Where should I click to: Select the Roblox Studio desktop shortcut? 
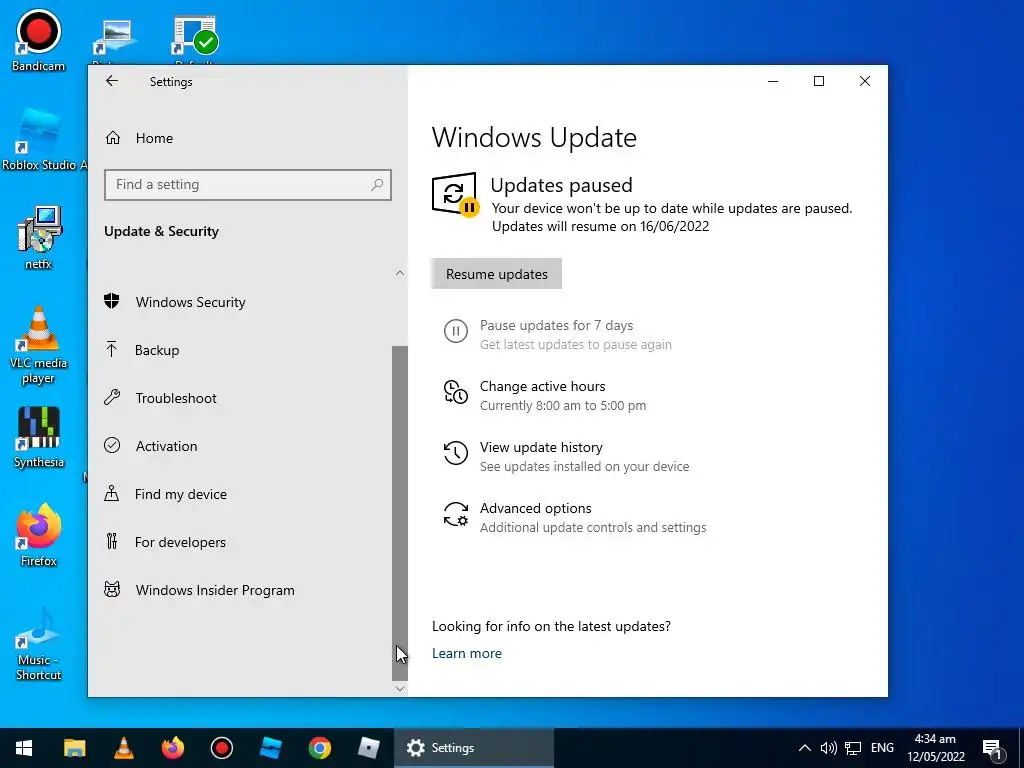pos(43,140)
